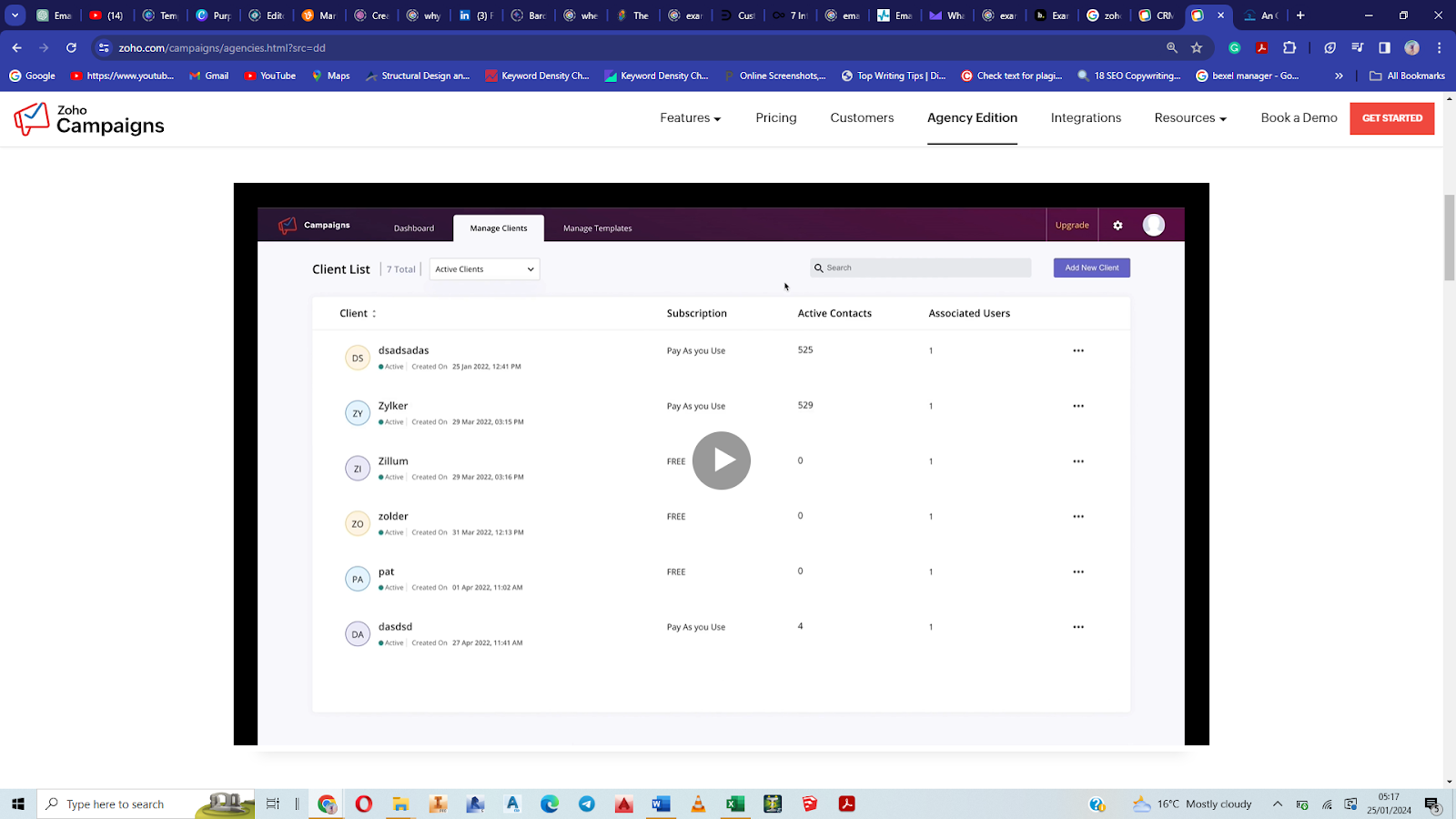1456x819 pixels.
Task: Click the search magnifier icon in client search
Action: click(x=818, y=268)
